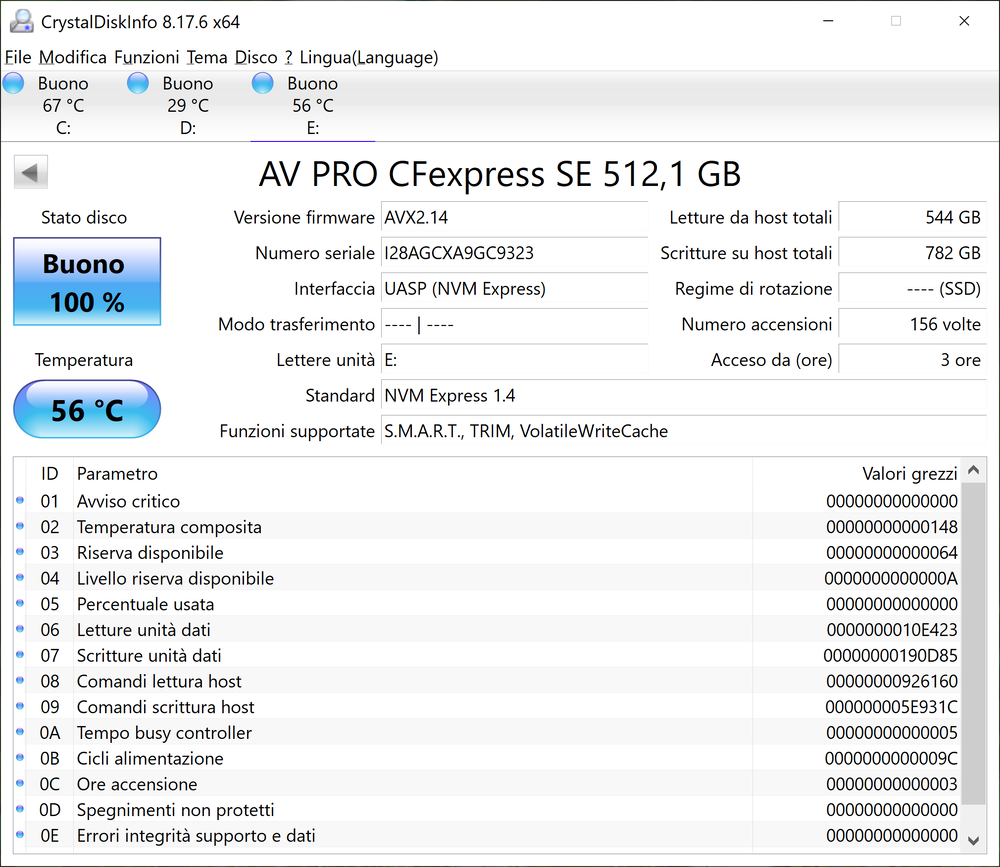The image size is (1000, 867).
Task: Click the Stato disco label
Action: pos(84,218)
